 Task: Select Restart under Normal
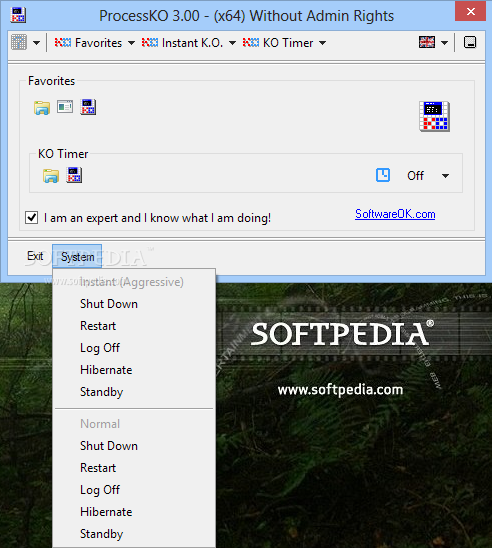click(134, 468)
